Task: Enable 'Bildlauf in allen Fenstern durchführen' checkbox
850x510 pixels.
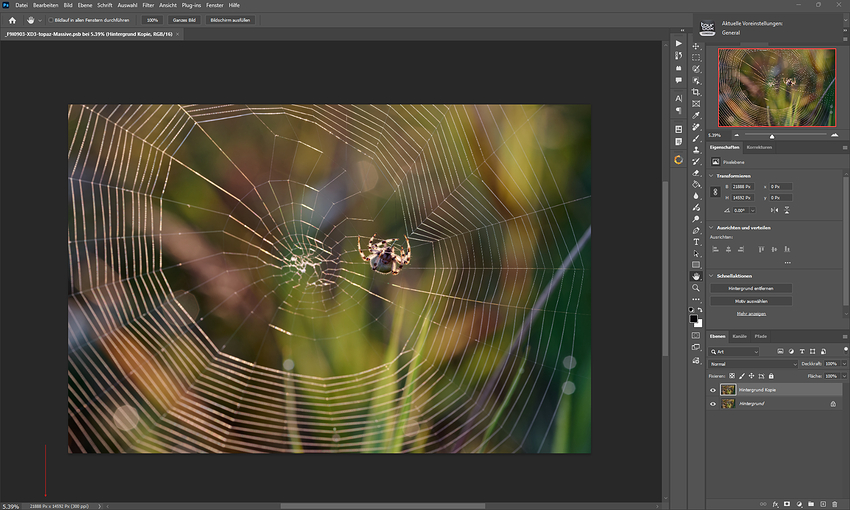Action: point(51,20)
